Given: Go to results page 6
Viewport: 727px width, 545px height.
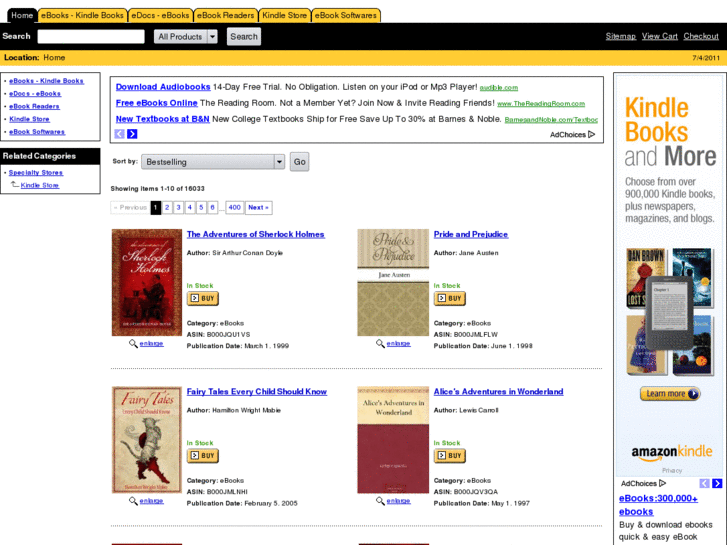Looking at the screenshot, I should [212, 207].
